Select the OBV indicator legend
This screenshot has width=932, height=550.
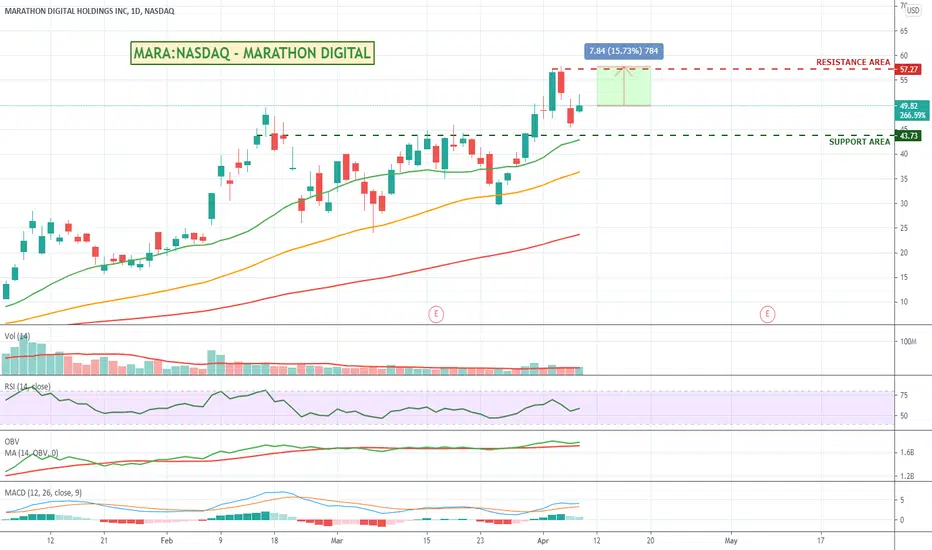pyautogui.click(x=12, y=442)
